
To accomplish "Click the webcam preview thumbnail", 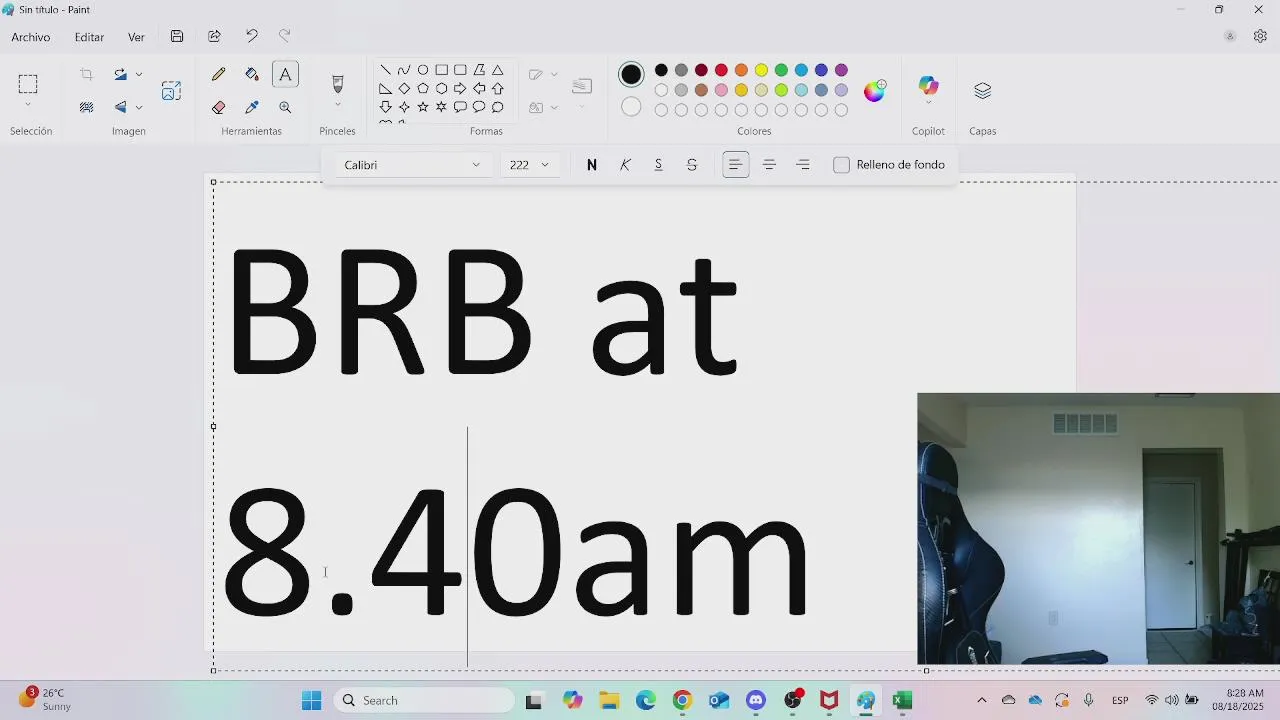I will point(1098,529).
